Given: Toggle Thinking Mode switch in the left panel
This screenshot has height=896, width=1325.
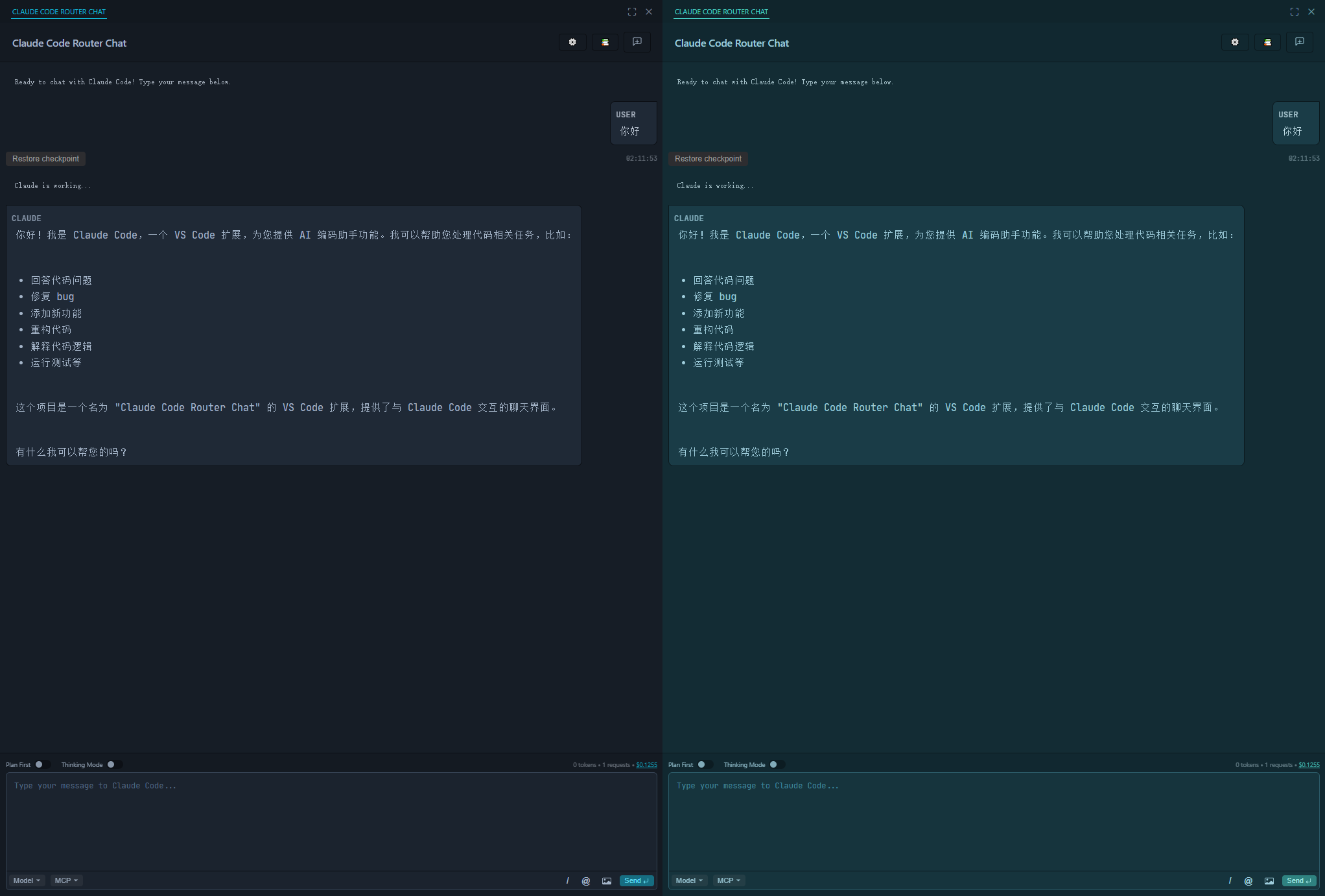Looking at the screenshot, I should tap(114, 764).
